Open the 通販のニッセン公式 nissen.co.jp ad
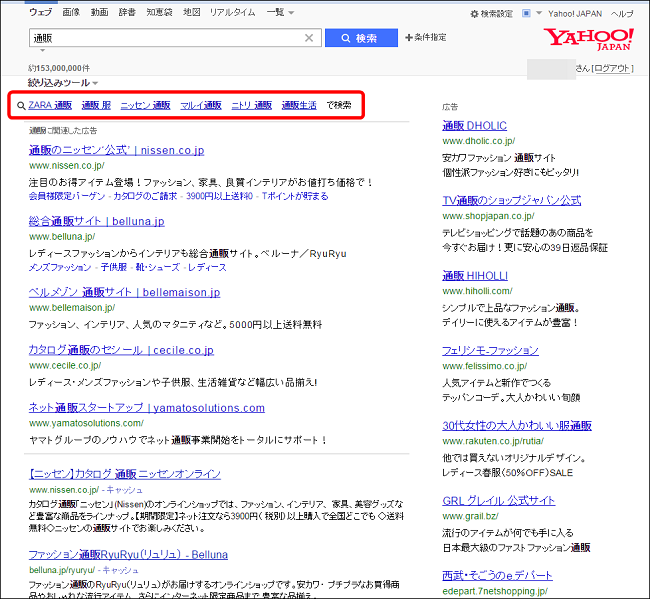650x599 pixels. pos(116,150)
